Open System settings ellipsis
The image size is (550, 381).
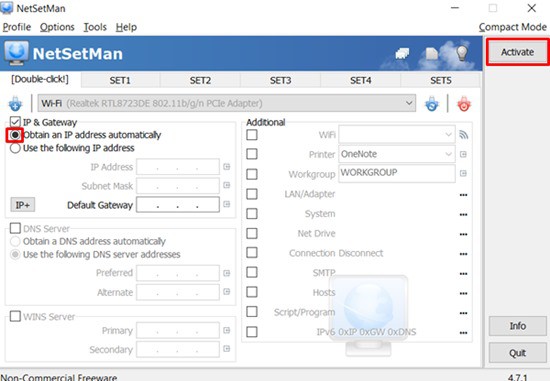click(463, 214)
